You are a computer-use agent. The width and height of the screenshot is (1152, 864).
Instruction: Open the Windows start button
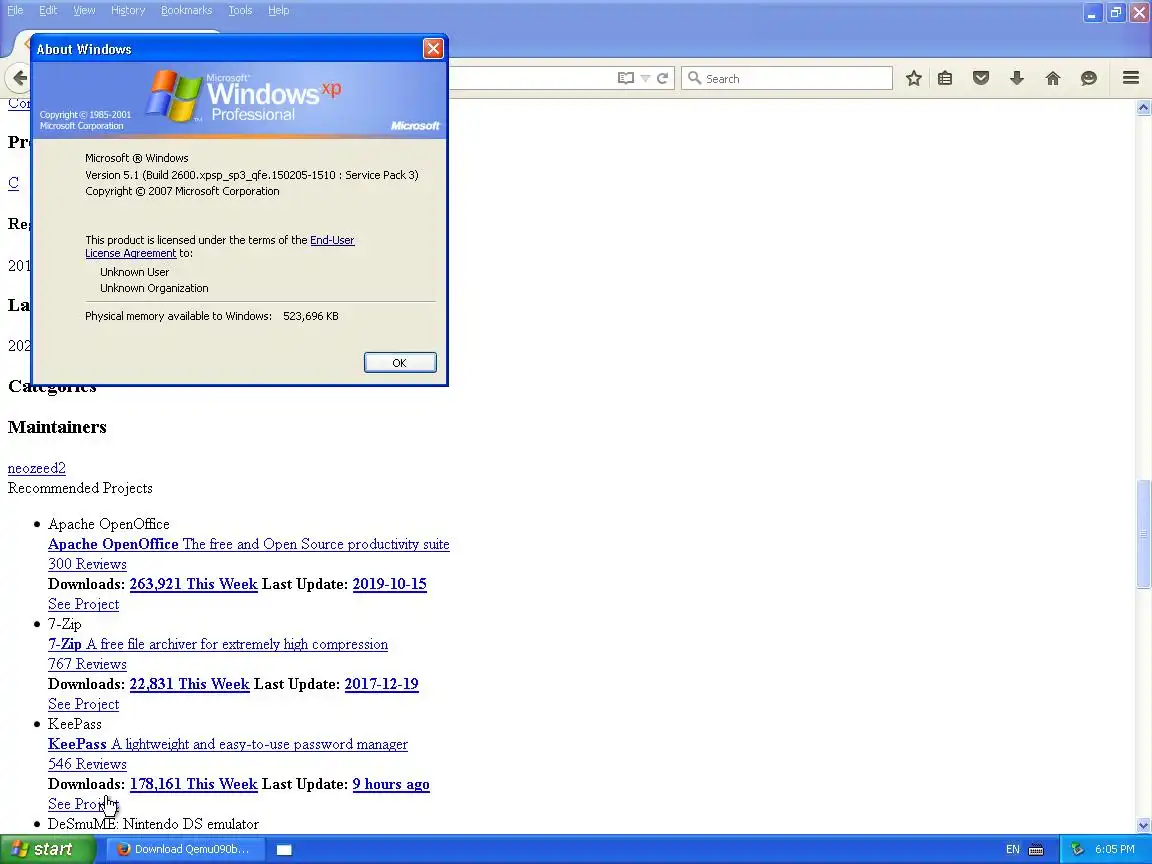47,849
